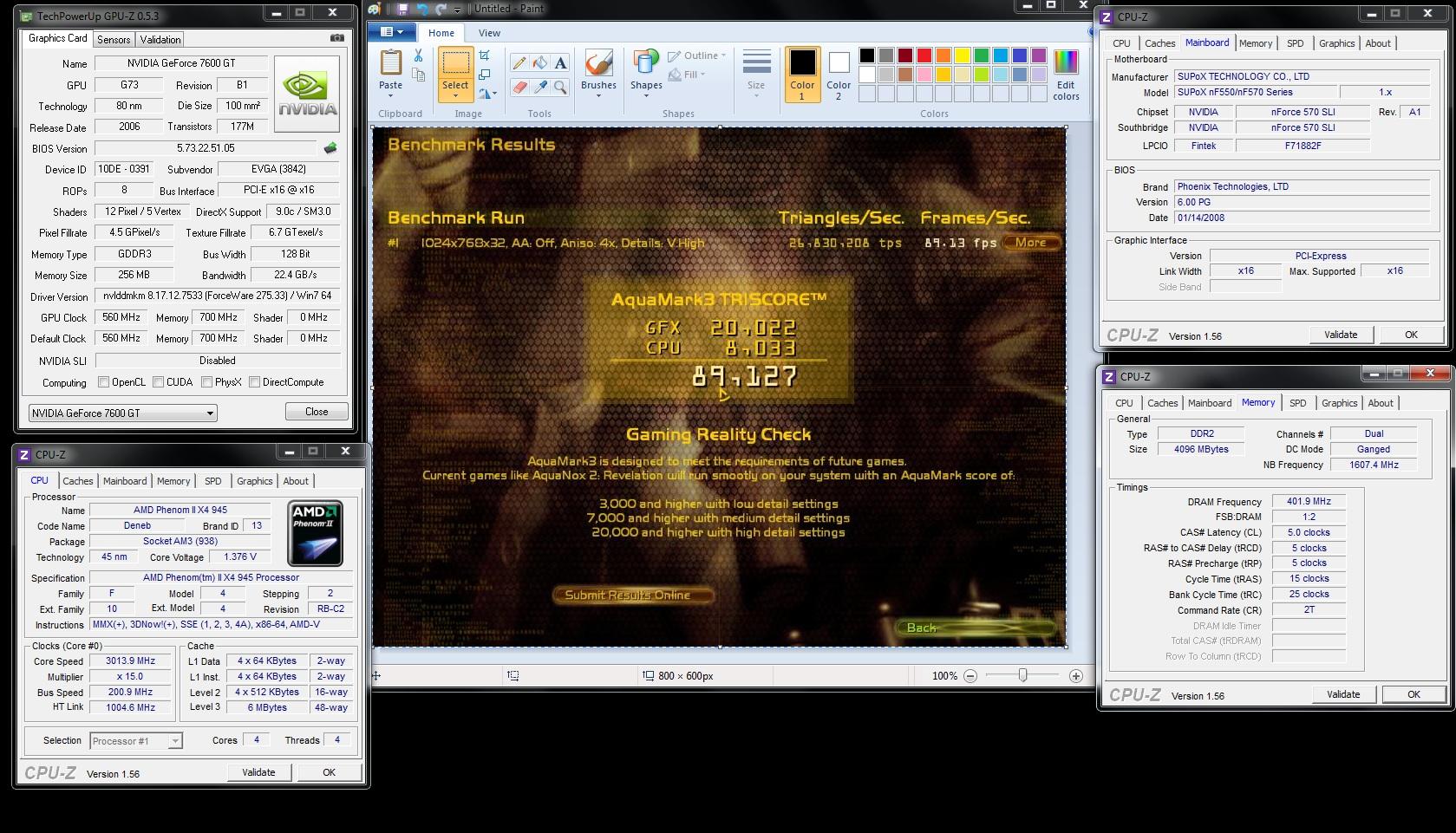Image resolution: width=1456 pixels, height=833 pixels.
Task: Click the Resize icon in Paint Image group
Action: click(x=485, y=75)
